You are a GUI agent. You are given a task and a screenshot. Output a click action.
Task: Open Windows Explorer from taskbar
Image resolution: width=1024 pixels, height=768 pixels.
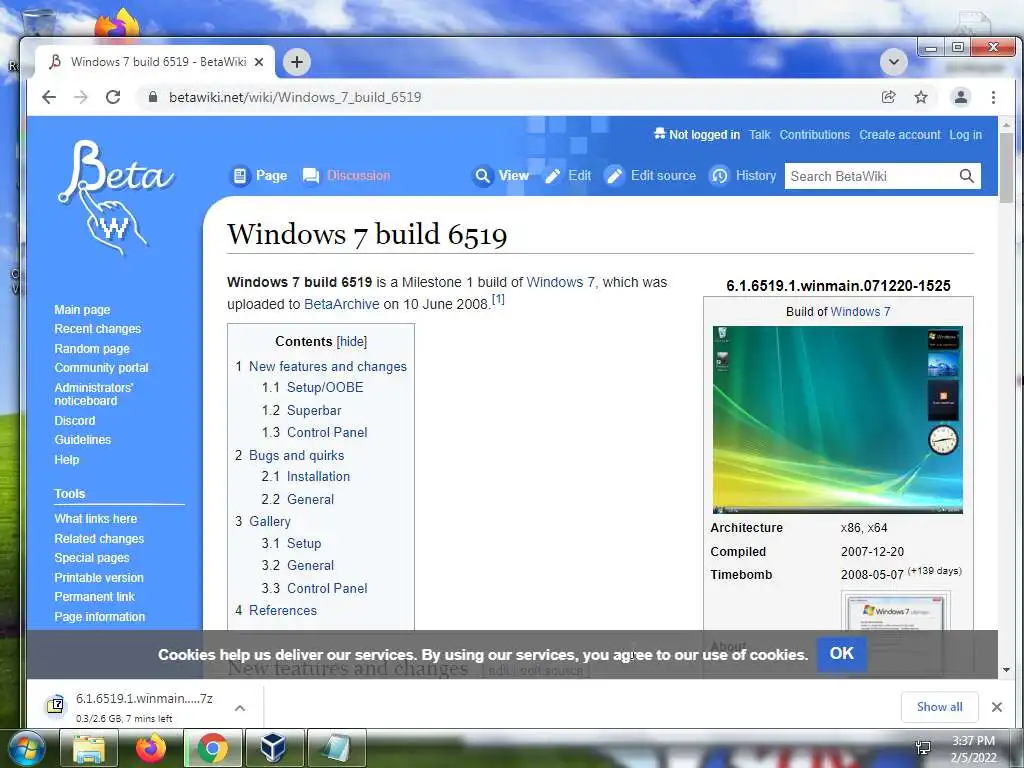click(89, 748)
